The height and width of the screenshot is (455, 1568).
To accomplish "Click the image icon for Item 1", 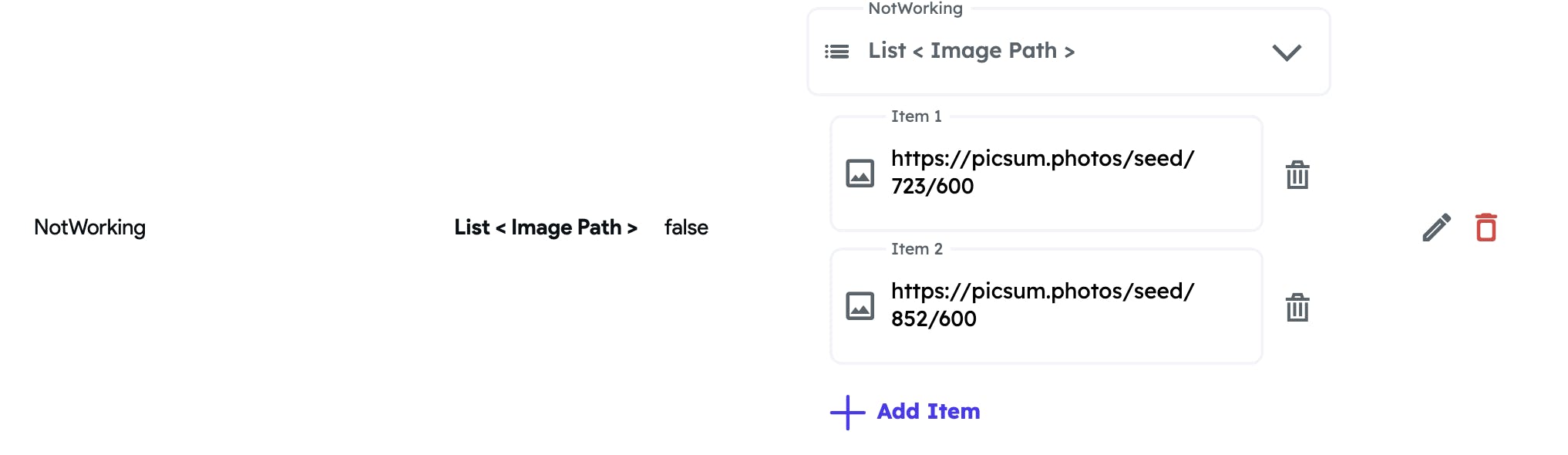I will [860, 174].
